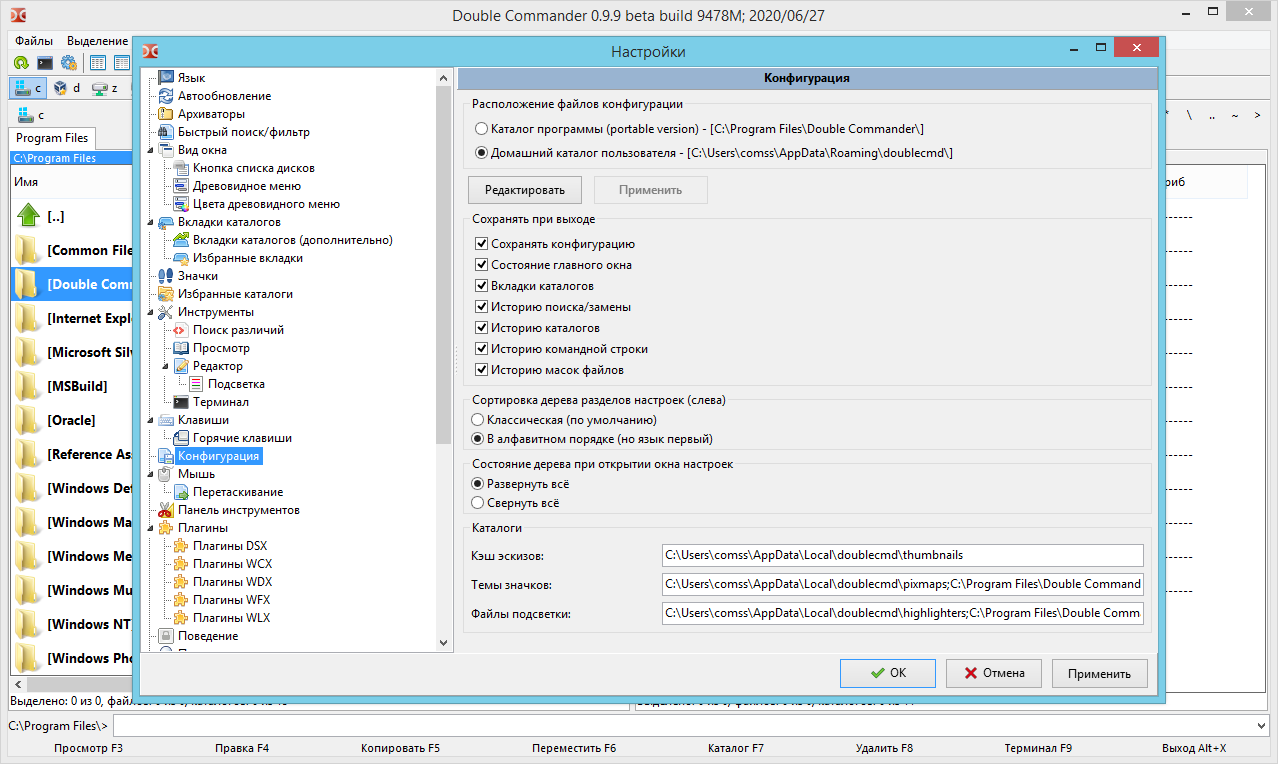
Task: Click the Поведение lock icon
Action: (x=166, y=636)
